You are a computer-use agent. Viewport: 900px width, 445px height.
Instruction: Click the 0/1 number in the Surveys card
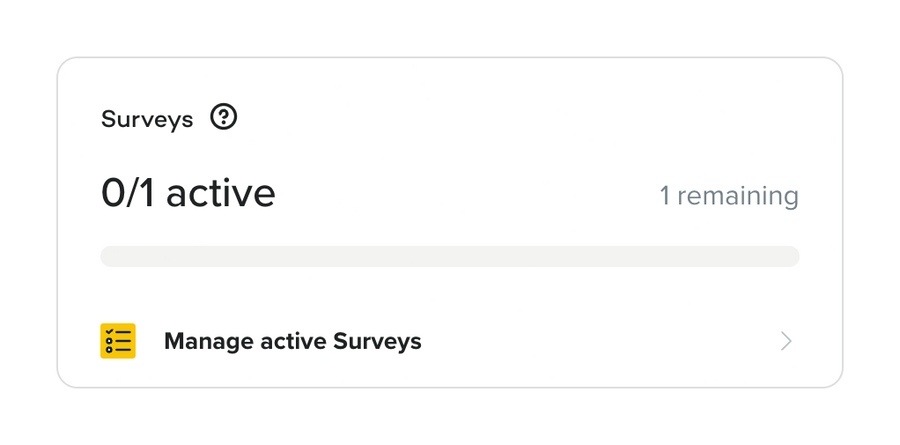click(129, 193)
